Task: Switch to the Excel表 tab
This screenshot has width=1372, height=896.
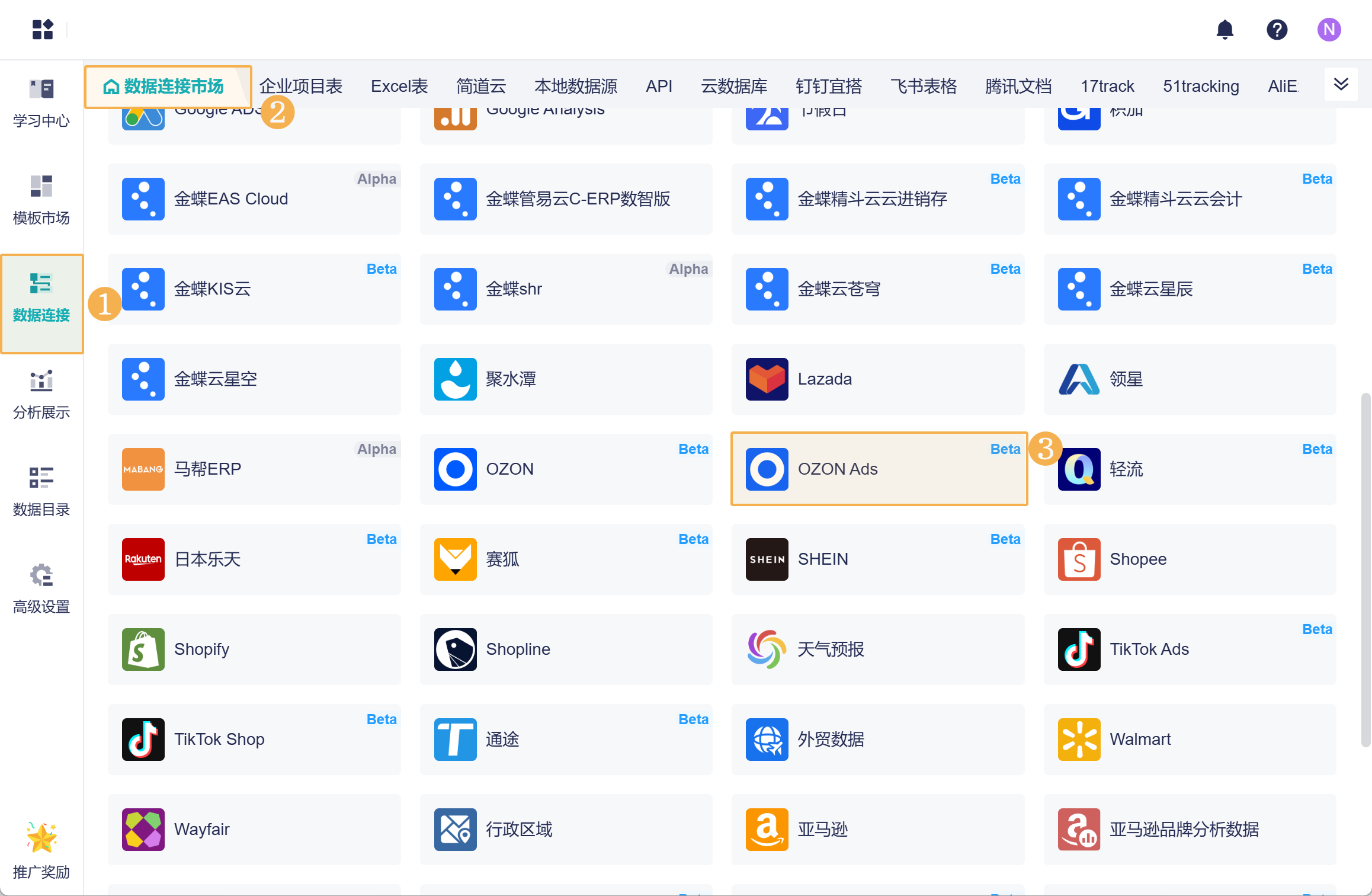Action: click(x=399, y=87)
